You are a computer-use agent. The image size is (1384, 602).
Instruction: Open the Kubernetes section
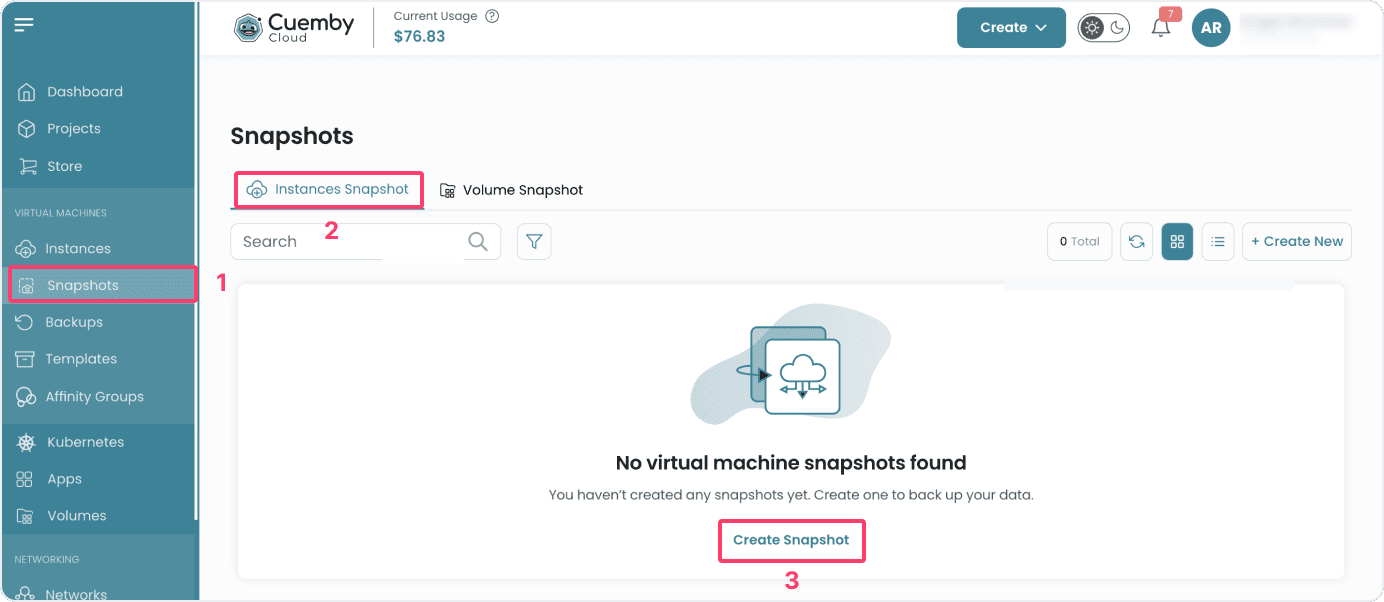click(x=85, y=441)
